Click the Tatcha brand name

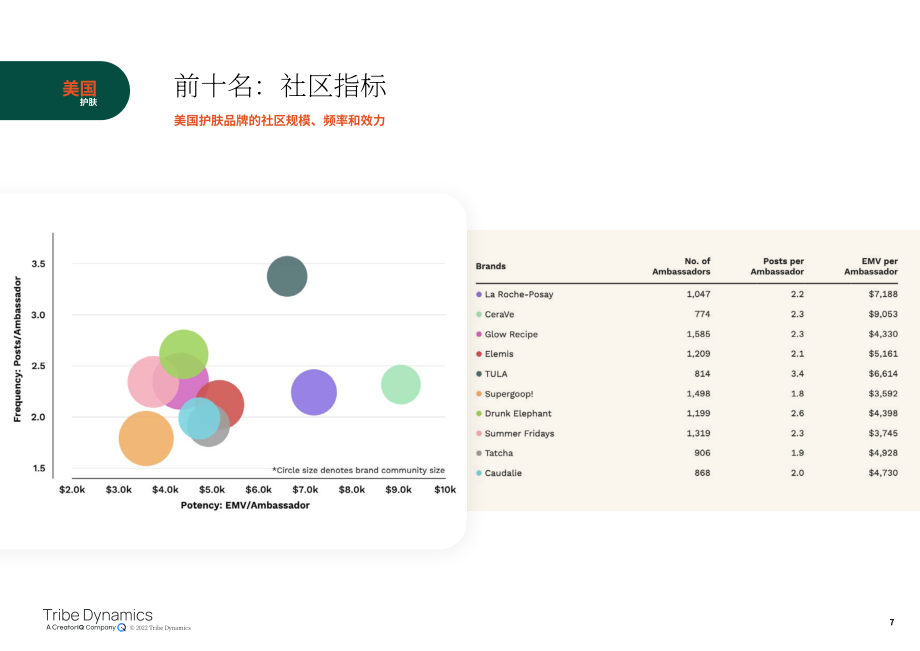[499, 453]
